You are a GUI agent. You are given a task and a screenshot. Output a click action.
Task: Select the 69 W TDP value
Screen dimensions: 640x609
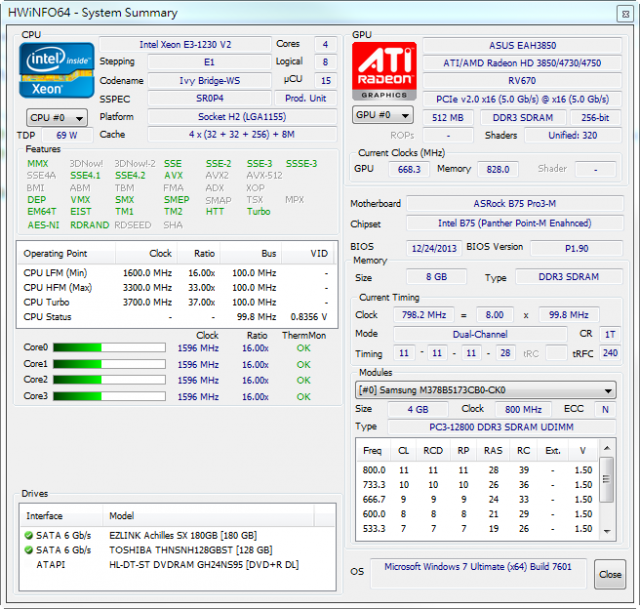pos(67,135)
